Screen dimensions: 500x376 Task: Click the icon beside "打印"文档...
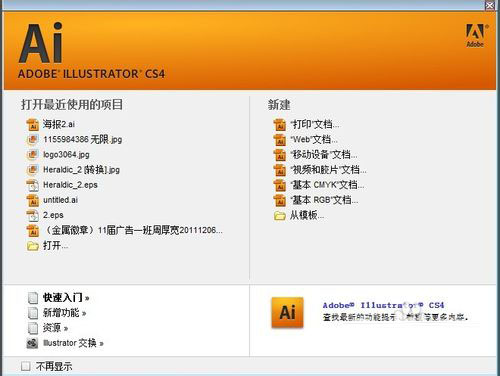(280, 125)
